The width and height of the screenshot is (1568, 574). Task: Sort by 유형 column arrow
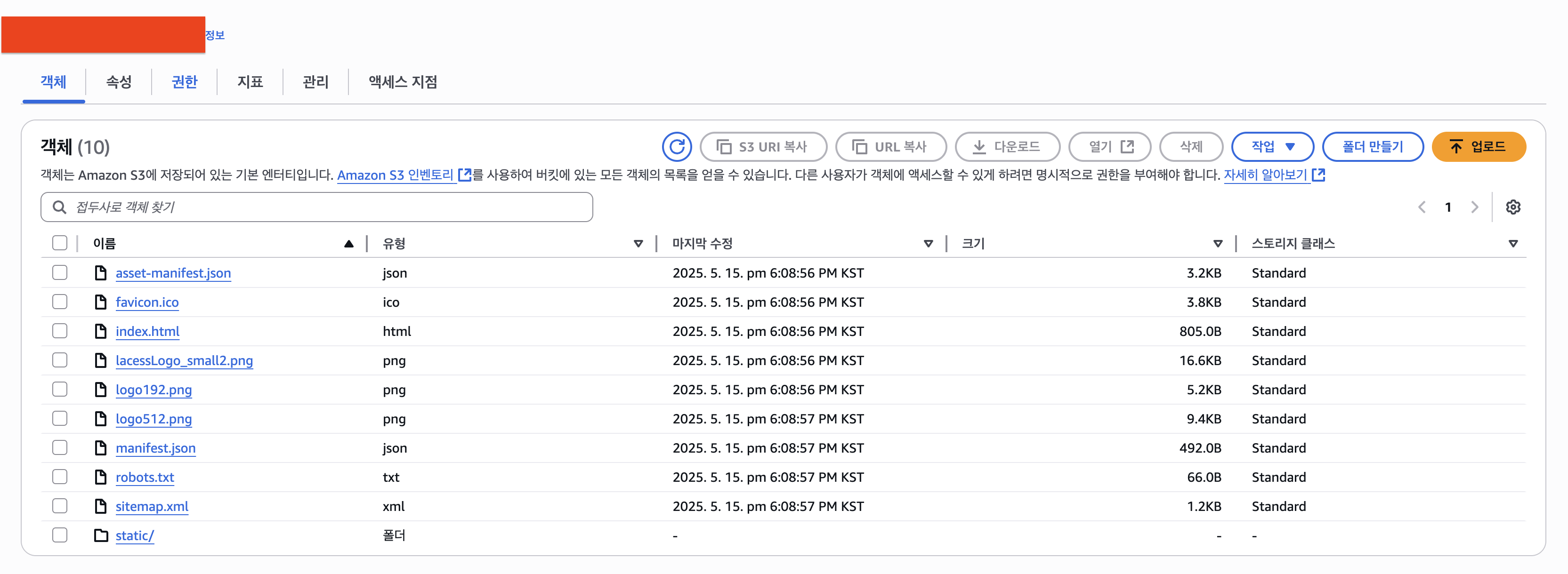pyautogui.click(x=638, y=244)
